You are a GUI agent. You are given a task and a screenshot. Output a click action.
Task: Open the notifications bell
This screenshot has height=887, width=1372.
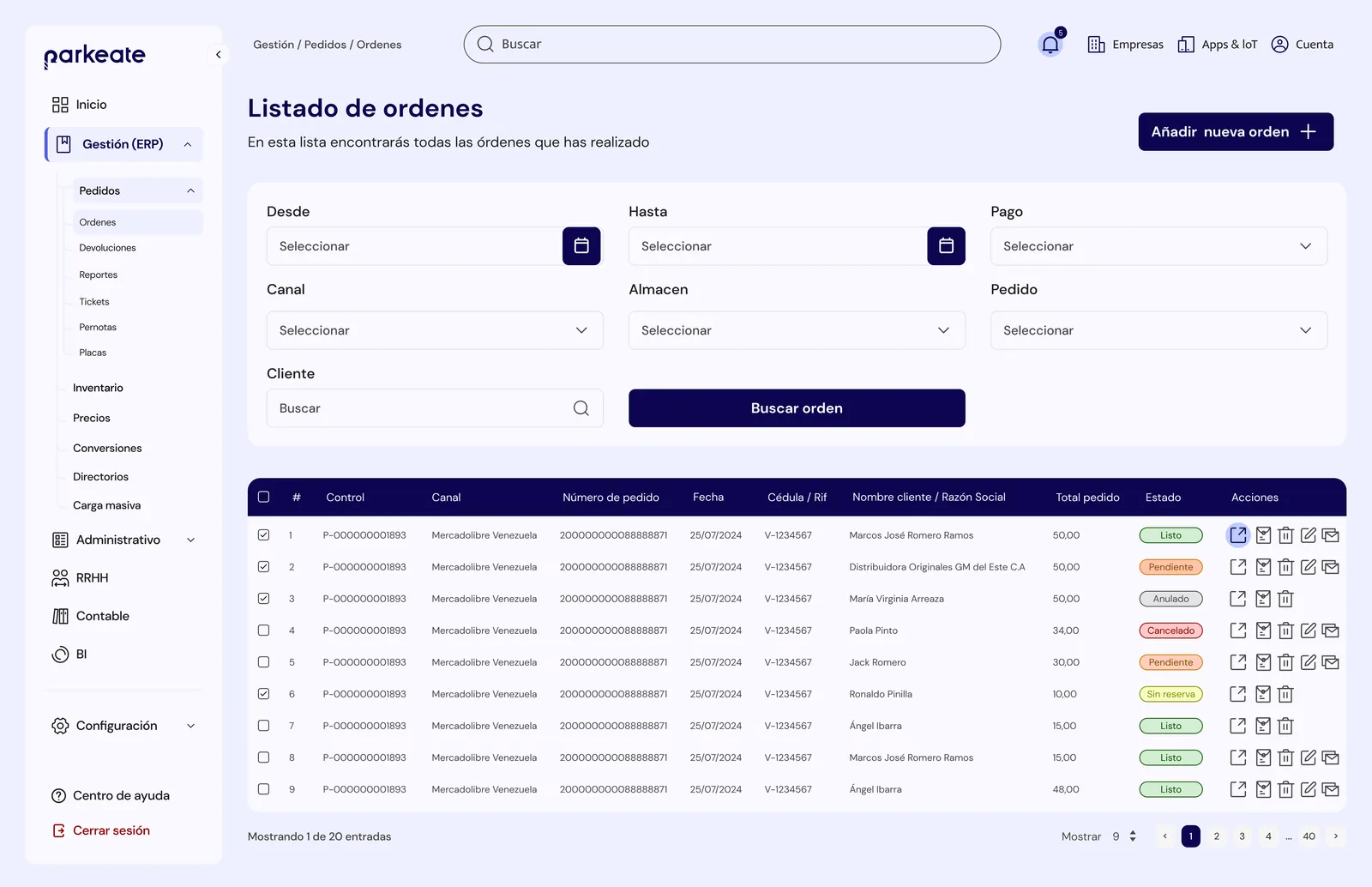click(1050, 45)
